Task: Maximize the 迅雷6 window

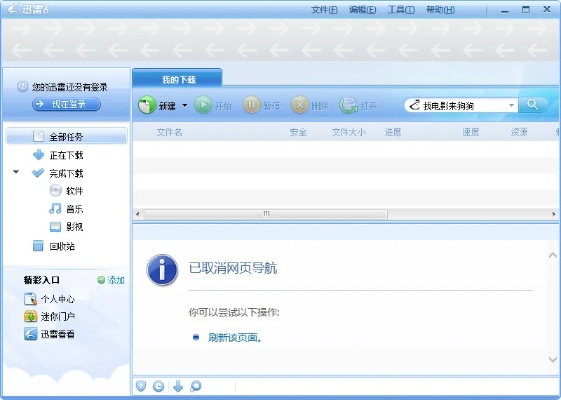Action: click(526, 10)
